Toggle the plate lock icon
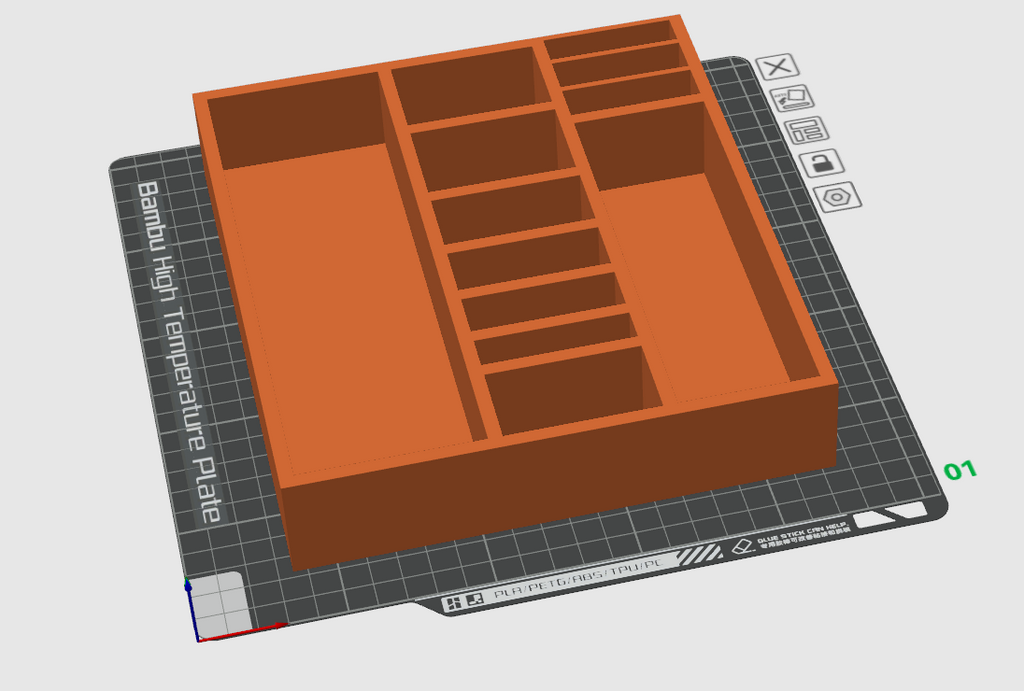This screenshot has width=1024, height=691. coord(822,163)
